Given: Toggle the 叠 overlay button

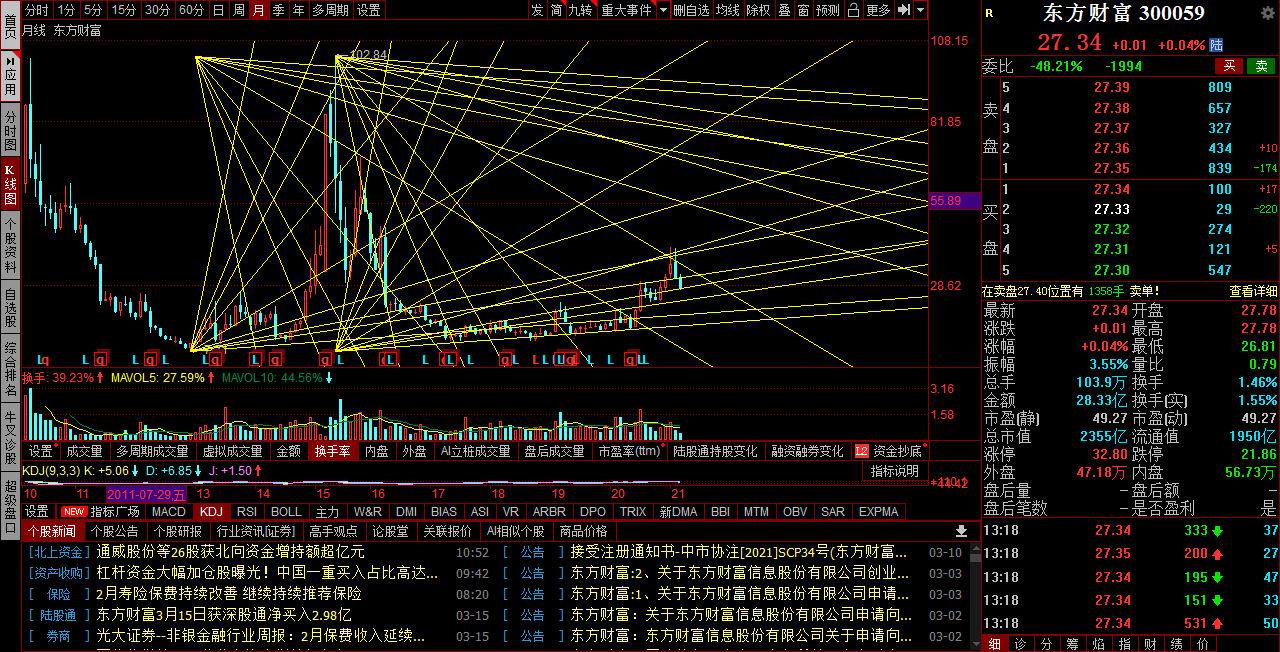Looking at the screenshot, I should click(x=784, y=10).
